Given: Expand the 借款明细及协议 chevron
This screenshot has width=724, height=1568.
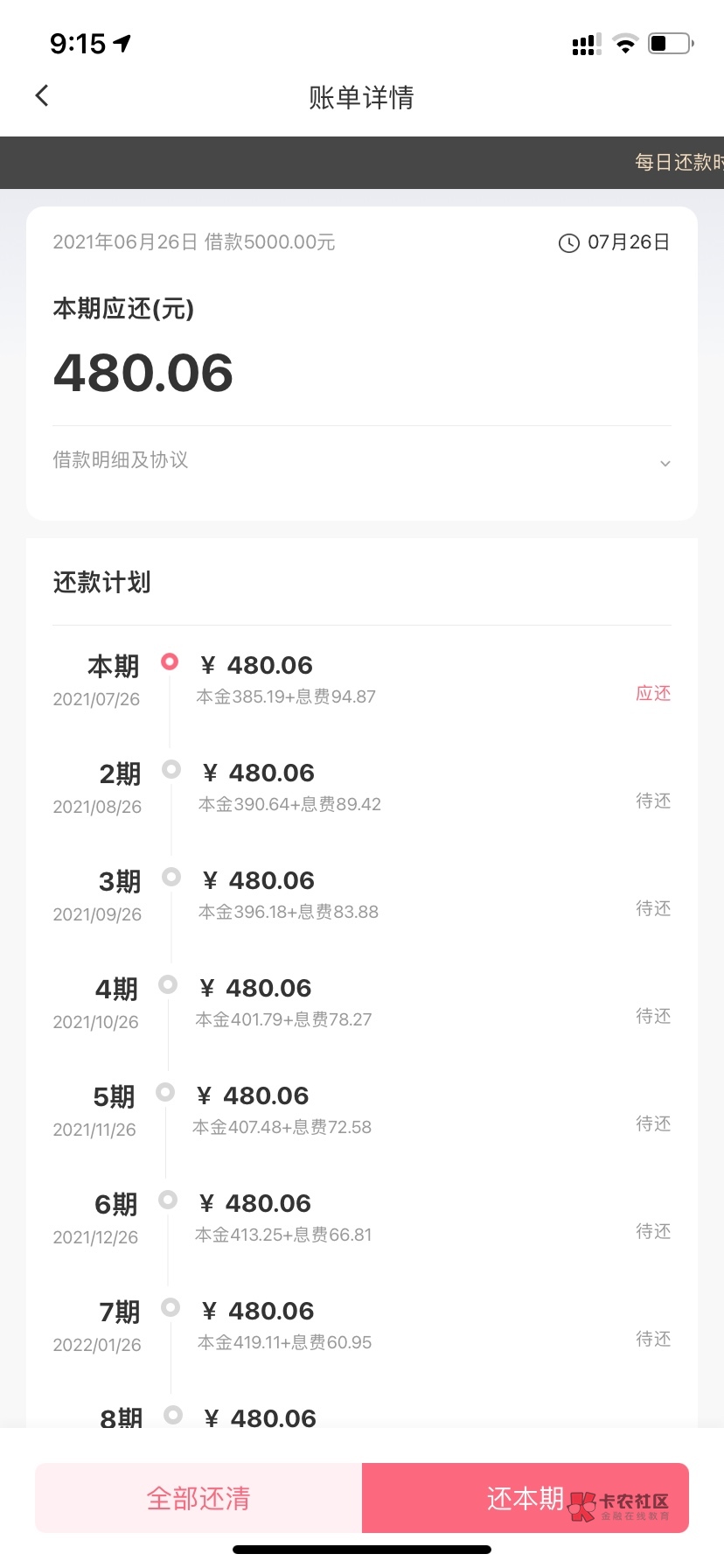Looking at the screenshot, I should pos(665,463).
